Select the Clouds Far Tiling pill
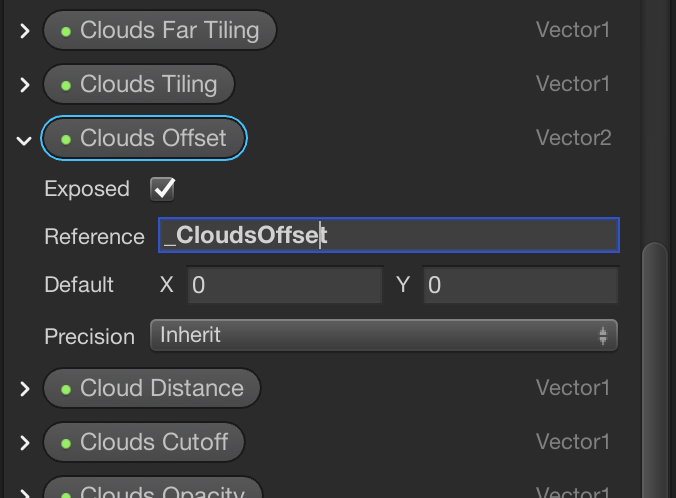The image size is (676, 498). click(x=160, y=31)
